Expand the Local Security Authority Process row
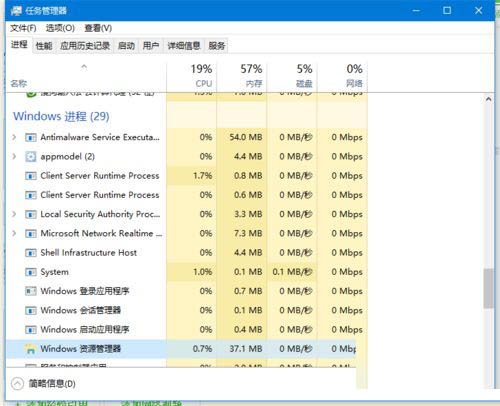500x406 pixels. tap(14, 214)
